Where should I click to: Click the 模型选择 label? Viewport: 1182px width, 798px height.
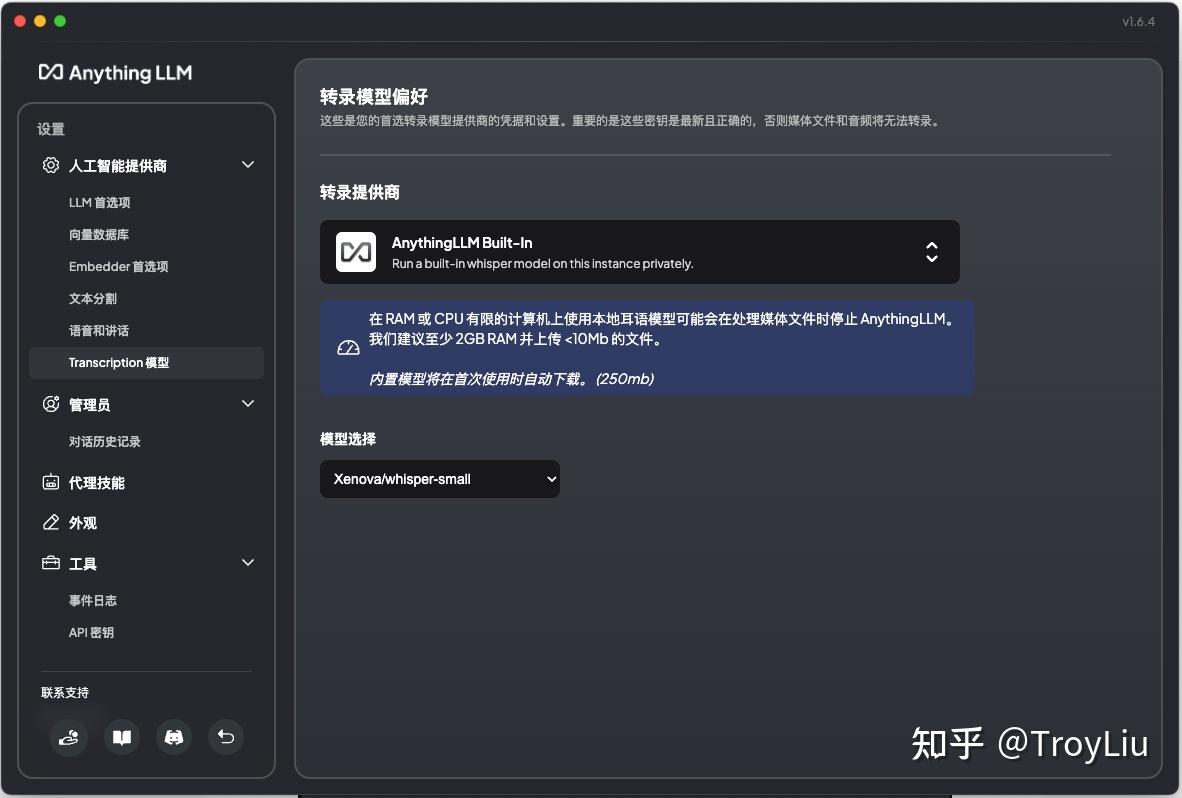[x=348, y=439]
